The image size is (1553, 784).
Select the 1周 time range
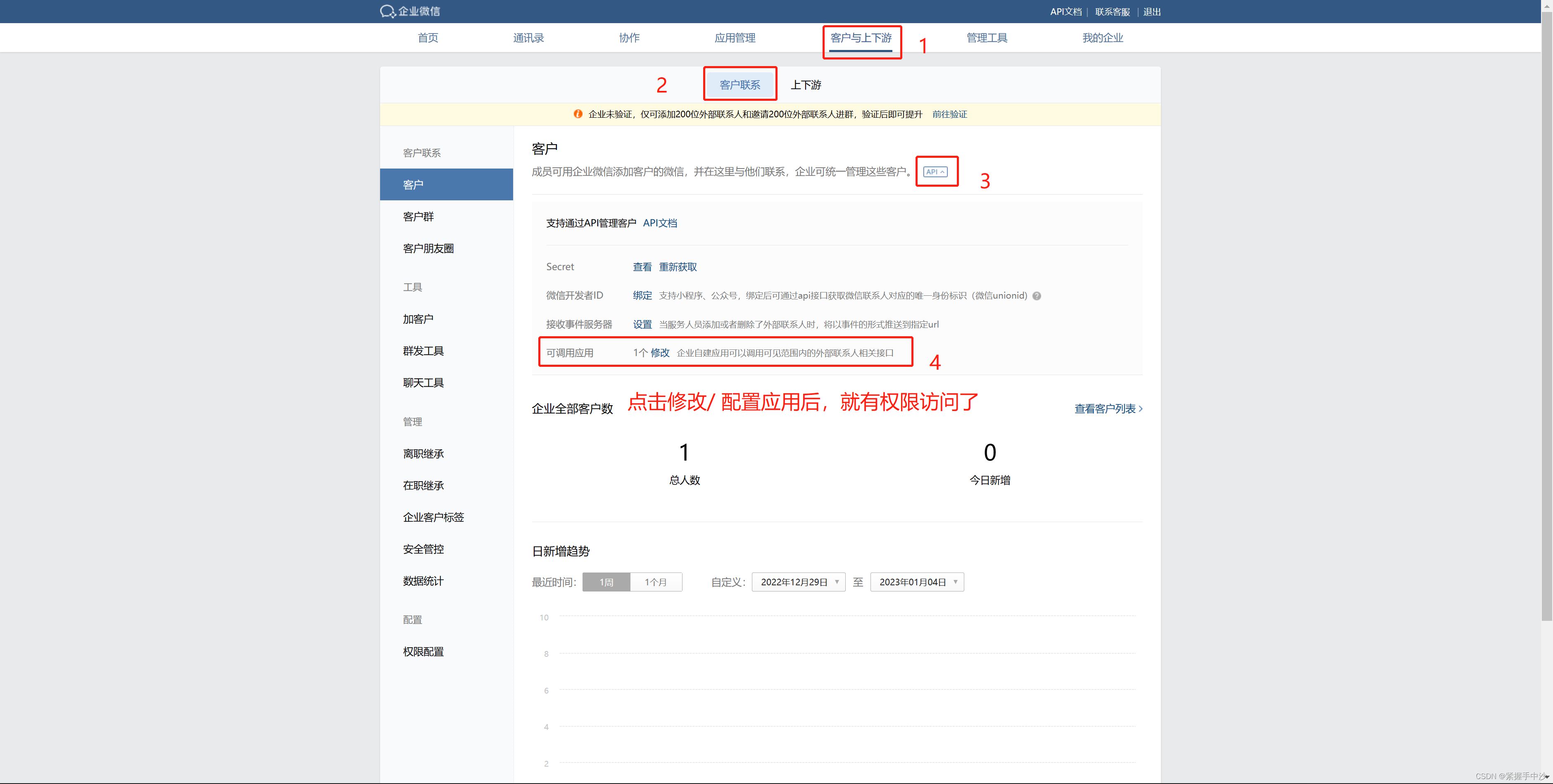(606, 582)
